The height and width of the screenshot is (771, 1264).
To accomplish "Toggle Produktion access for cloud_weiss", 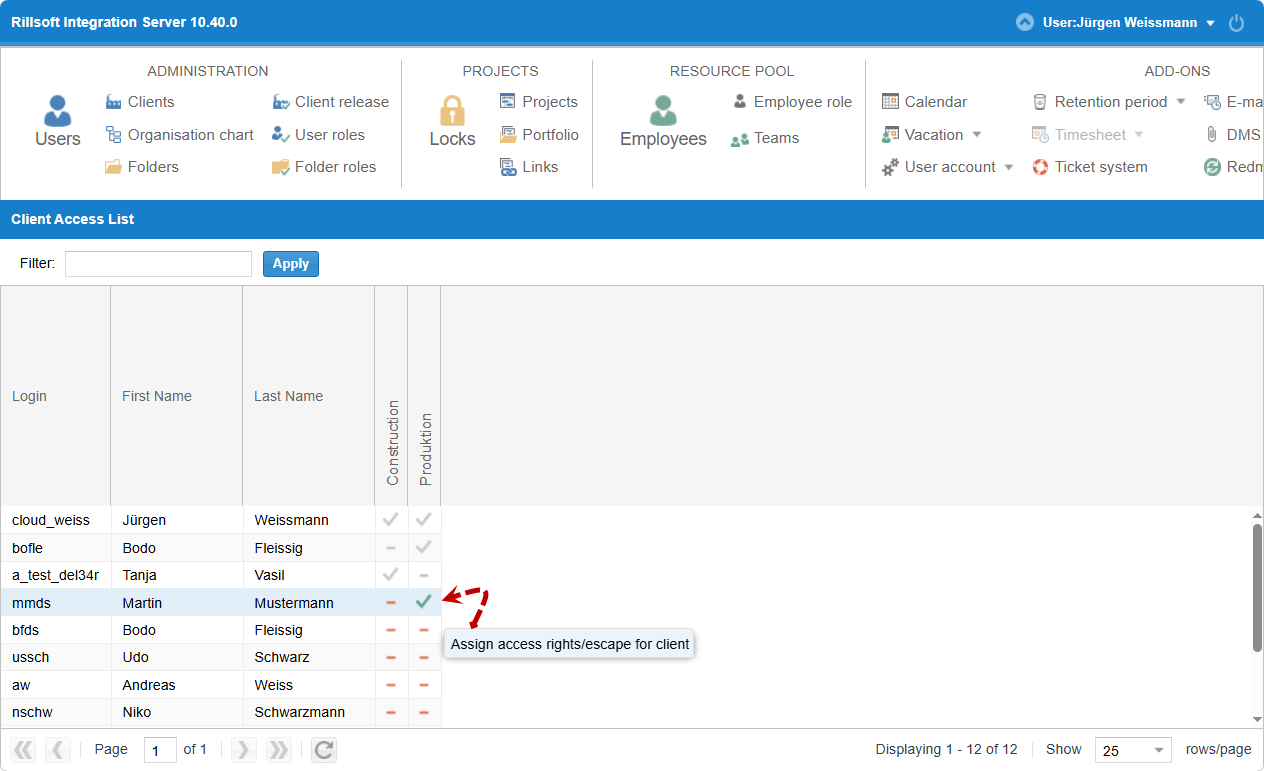I will [424, 520].
